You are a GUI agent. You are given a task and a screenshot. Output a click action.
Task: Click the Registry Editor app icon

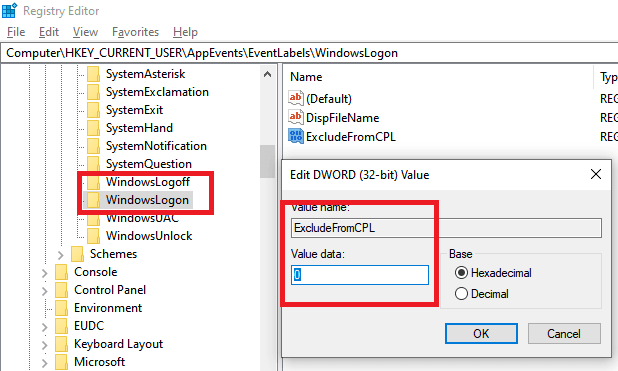click(9, 10)
